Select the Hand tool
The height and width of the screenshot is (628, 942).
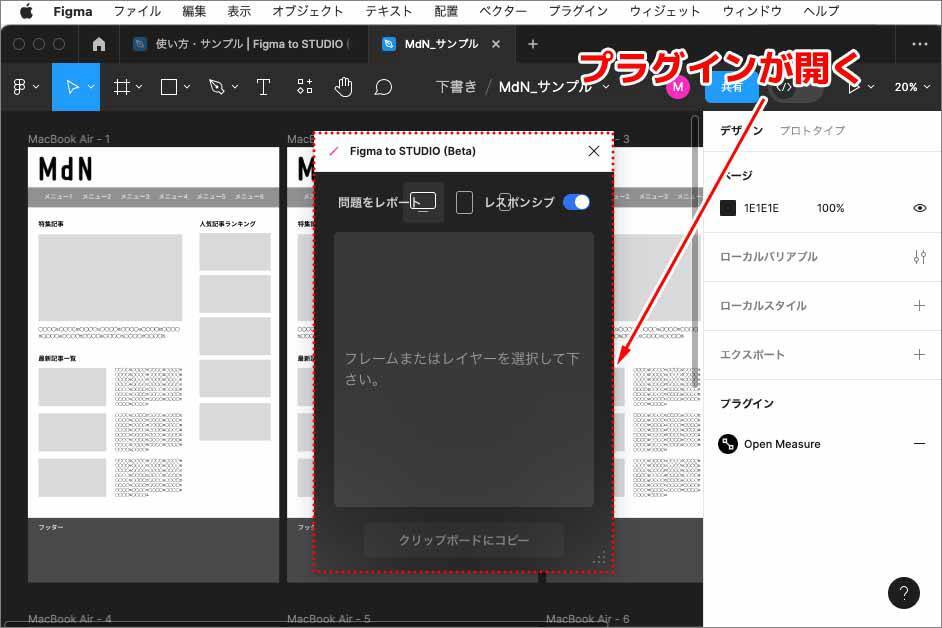point(344,87)
